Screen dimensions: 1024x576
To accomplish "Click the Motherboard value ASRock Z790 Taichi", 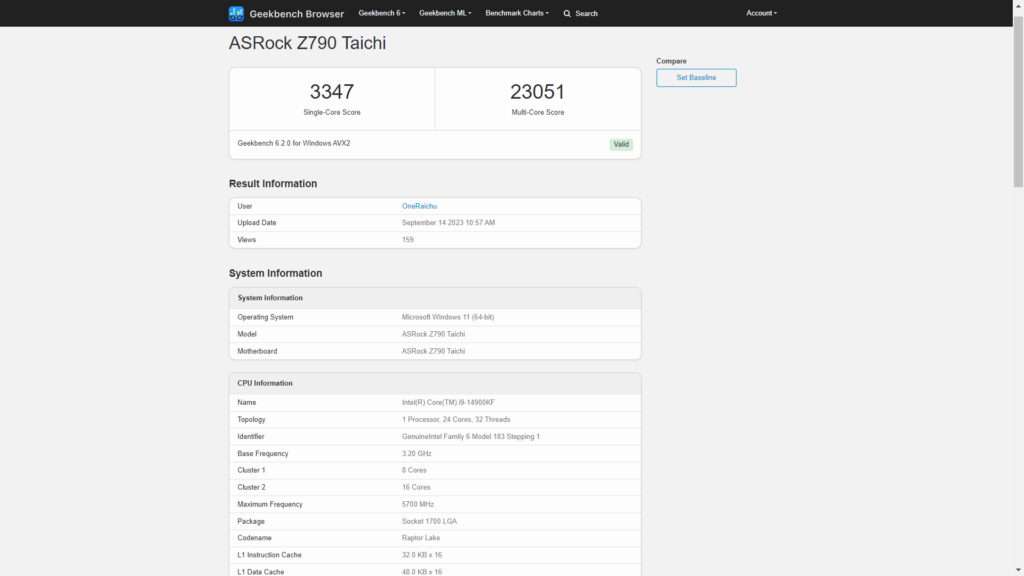I will (433, 351).
